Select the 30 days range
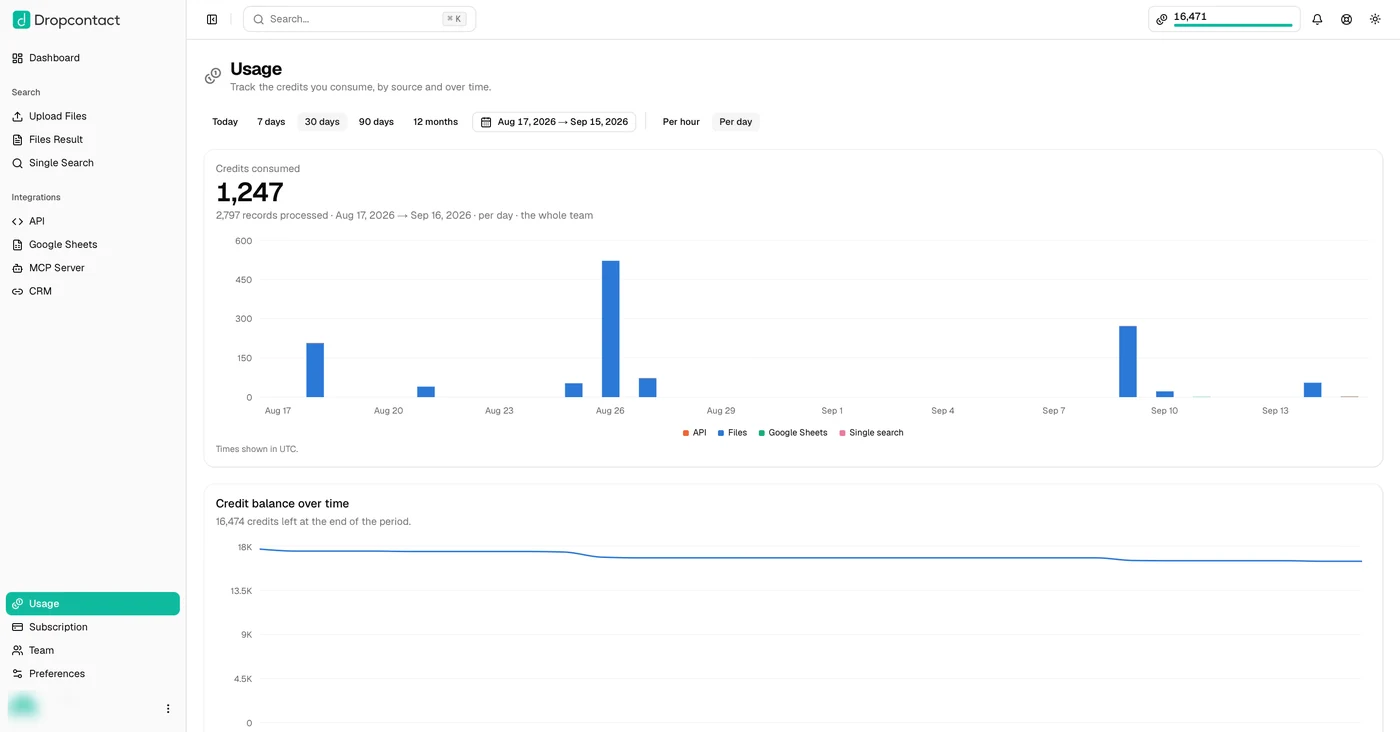Image resolution: width=1400 pixels, height=732 pixels. pyautogui.click(x=322, y=122)
